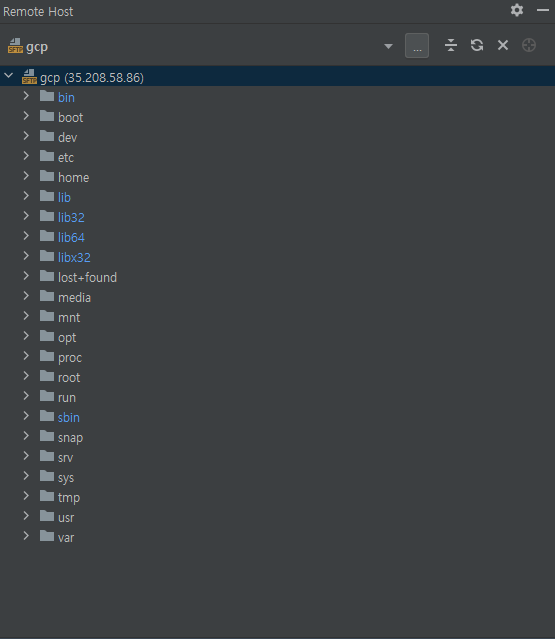Screen dimensions: 555x639
Task: Expand the var folder
Action: (x=26, y=536)
